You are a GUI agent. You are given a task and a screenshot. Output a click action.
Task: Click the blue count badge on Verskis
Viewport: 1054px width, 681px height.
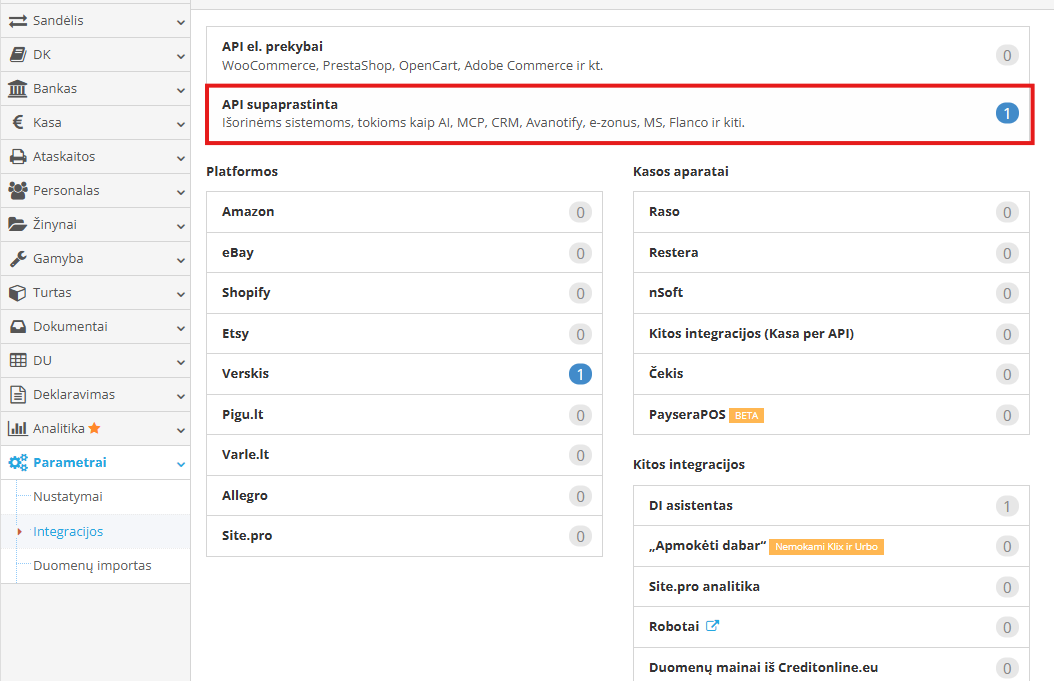click(x=580, y=374)
